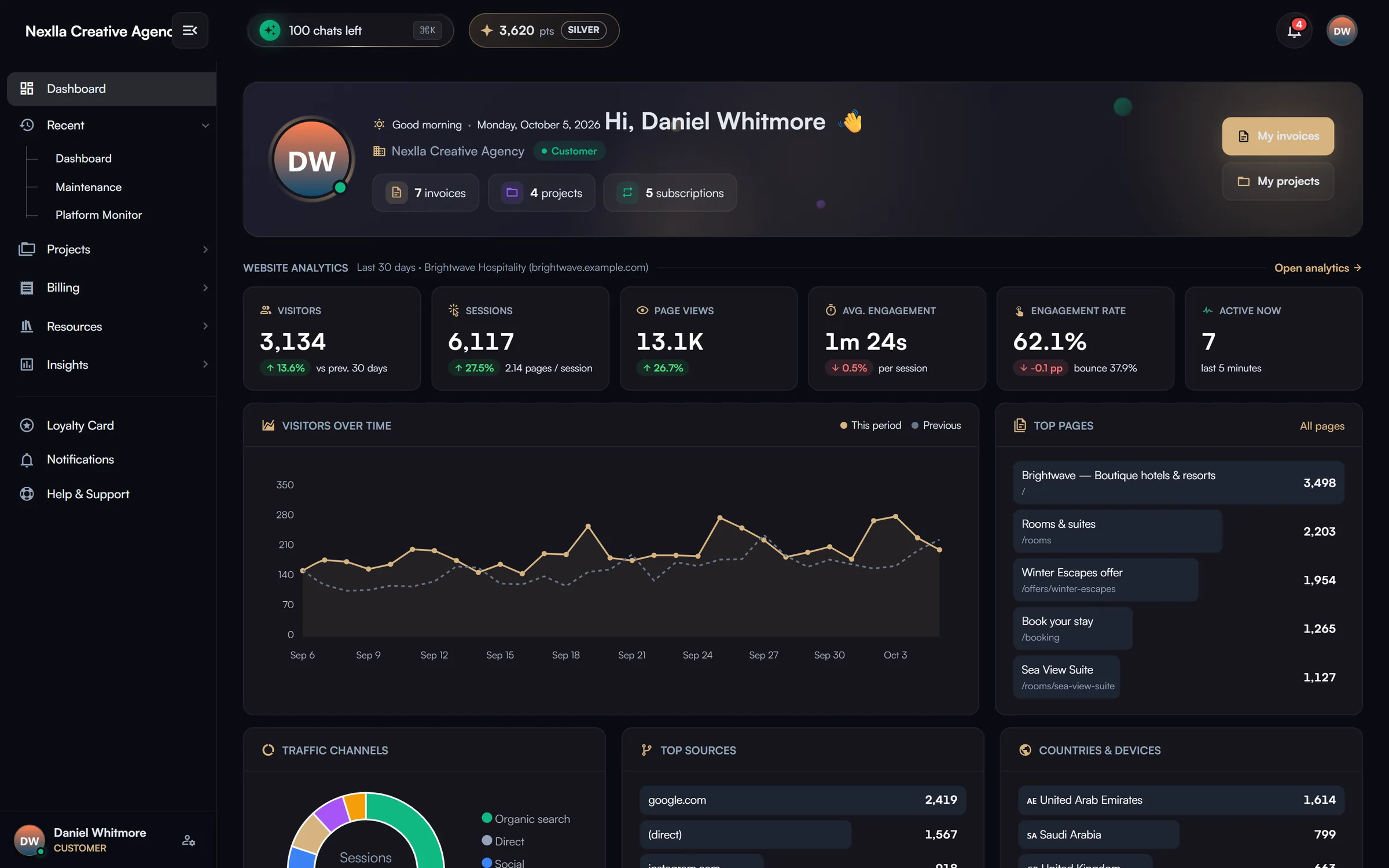Click the loyalty points star icon

pos(487,30)
